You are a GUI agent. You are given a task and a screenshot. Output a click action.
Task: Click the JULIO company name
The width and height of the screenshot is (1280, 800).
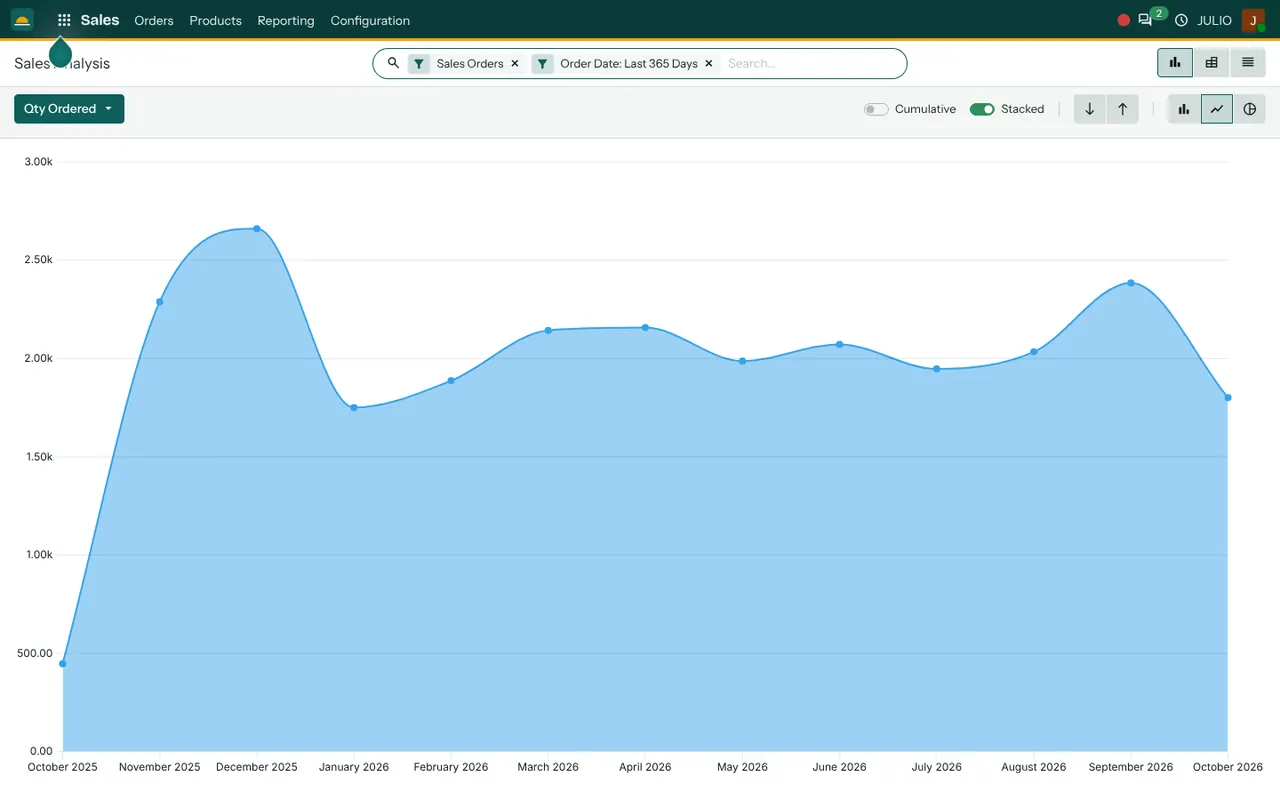point(1215,20)
